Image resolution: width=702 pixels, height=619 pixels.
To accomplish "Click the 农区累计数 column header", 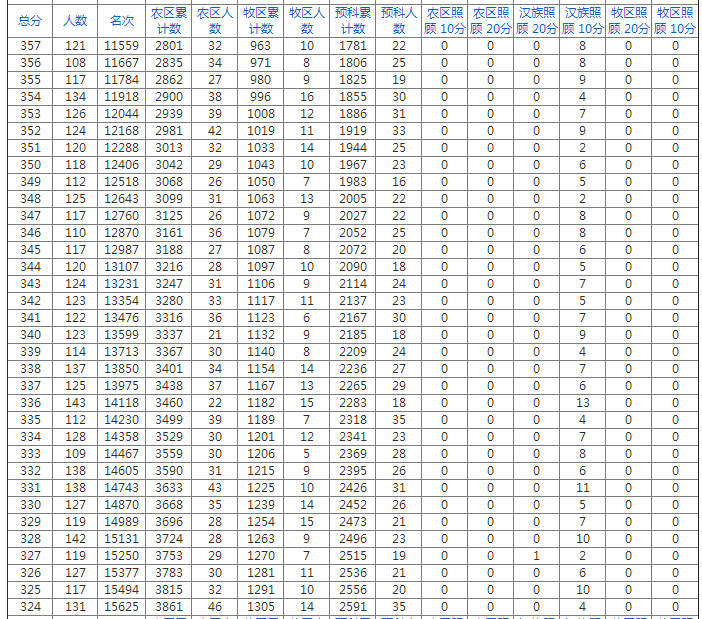I will click(169, 20).
